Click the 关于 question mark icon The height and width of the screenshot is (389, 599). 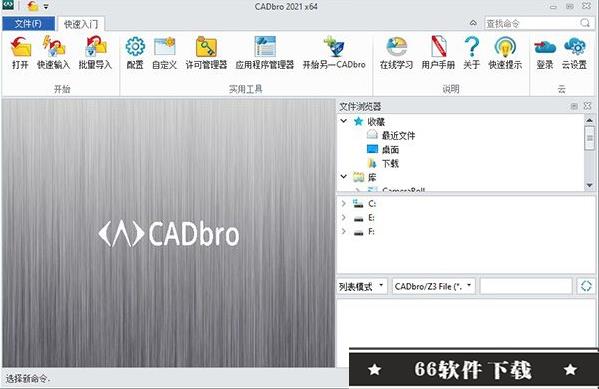(471, 47)
